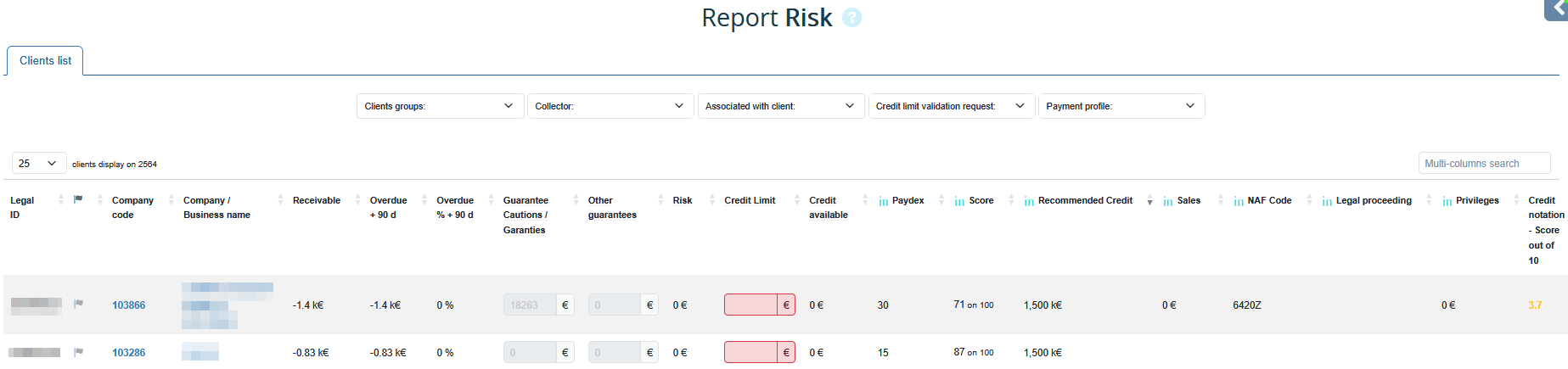Sort by the Paydex column header
1568x369 pixels.
[x=907, y=201]
